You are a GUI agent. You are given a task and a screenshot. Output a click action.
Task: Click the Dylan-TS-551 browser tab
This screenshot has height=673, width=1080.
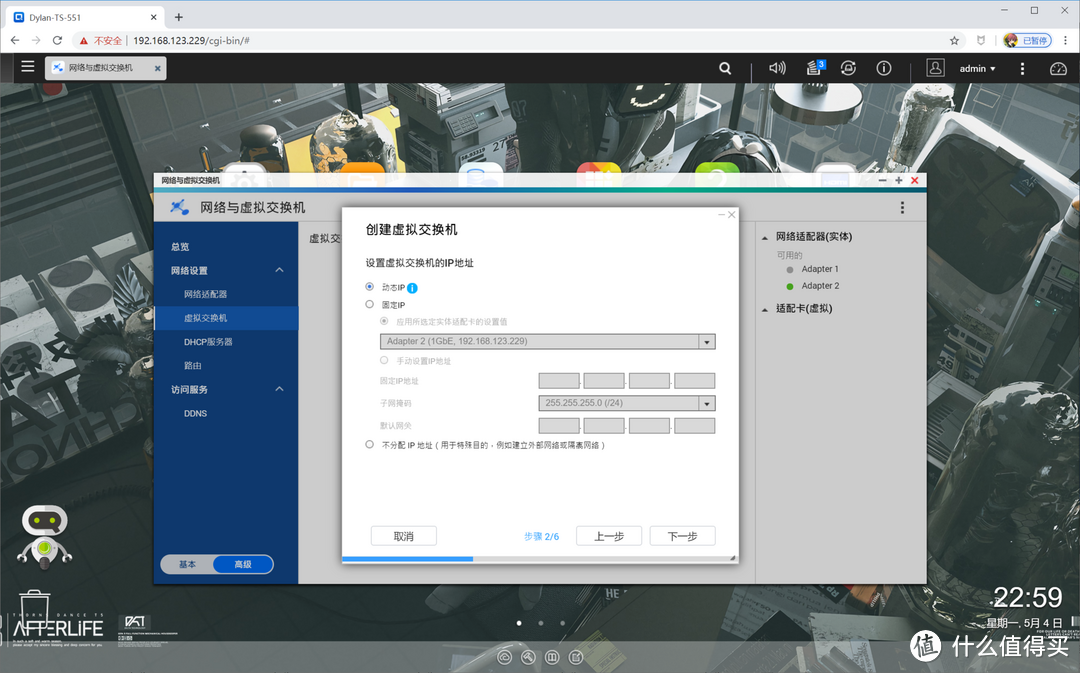pyautogui.click(x=85, y=17)
